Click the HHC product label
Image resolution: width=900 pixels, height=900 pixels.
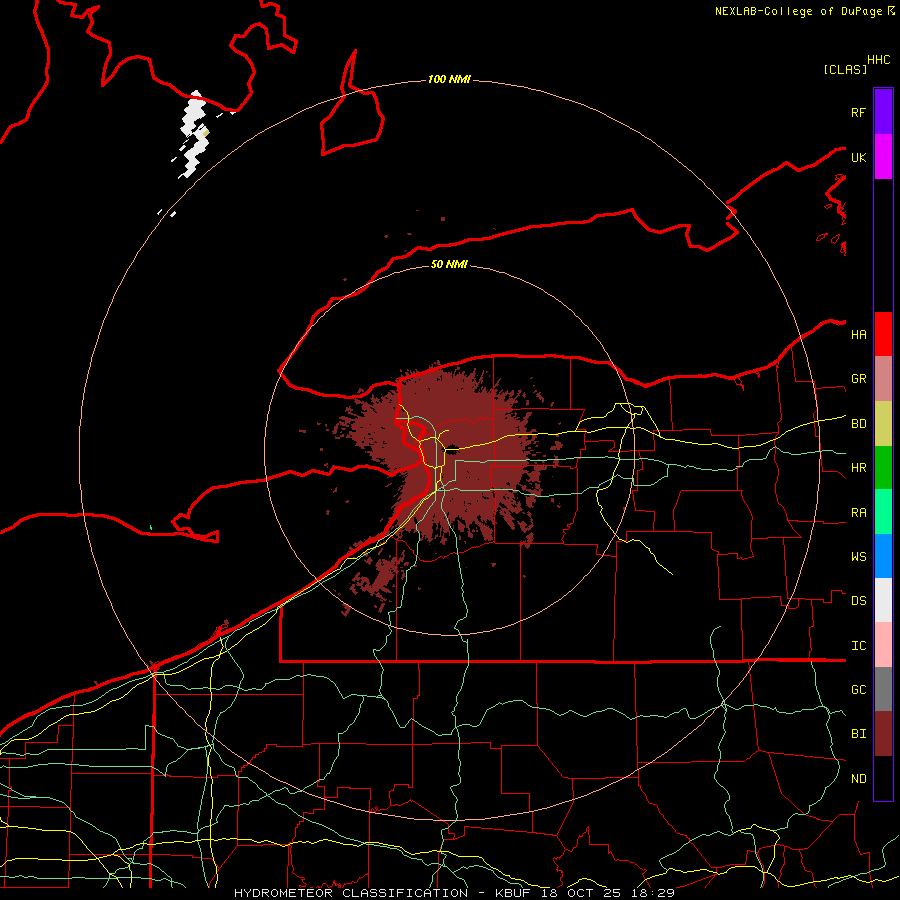tap(878, 60)
